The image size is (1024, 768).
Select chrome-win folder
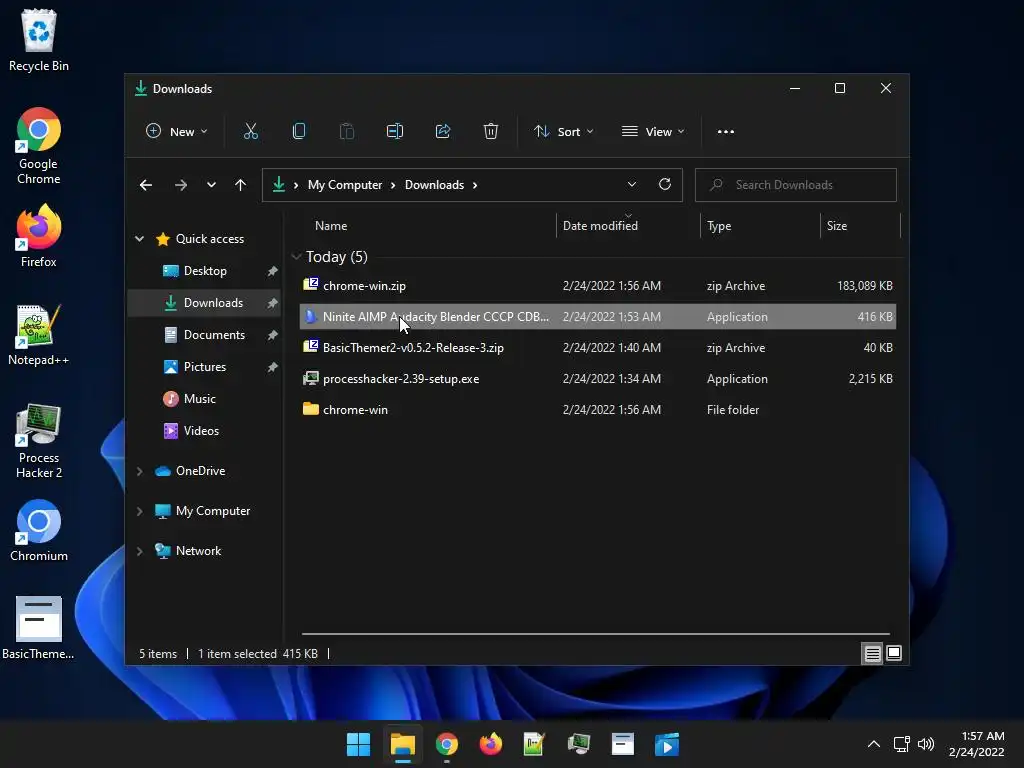598,410
